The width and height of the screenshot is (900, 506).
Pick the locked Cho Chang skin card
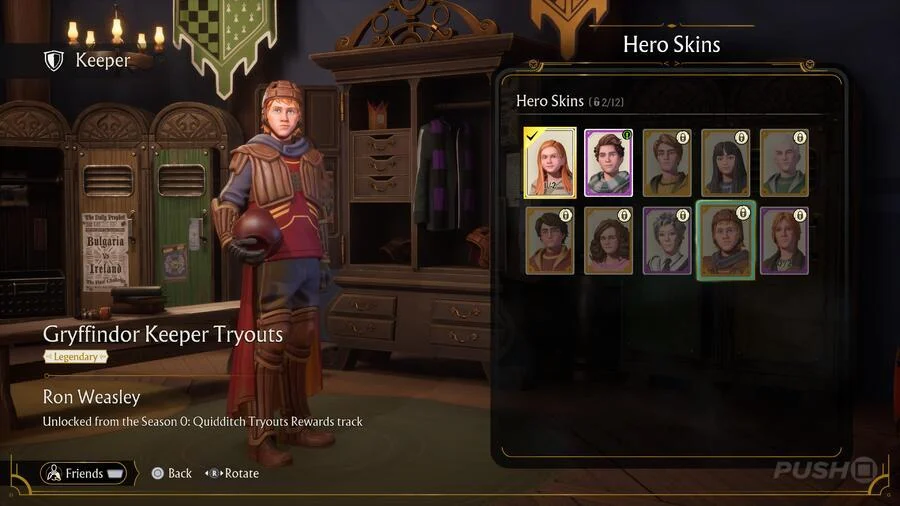tap(726, 163)
